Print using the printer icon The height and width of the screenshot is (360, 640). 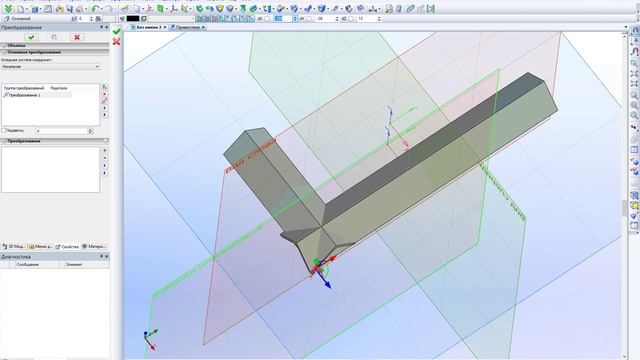coord(80,9)
